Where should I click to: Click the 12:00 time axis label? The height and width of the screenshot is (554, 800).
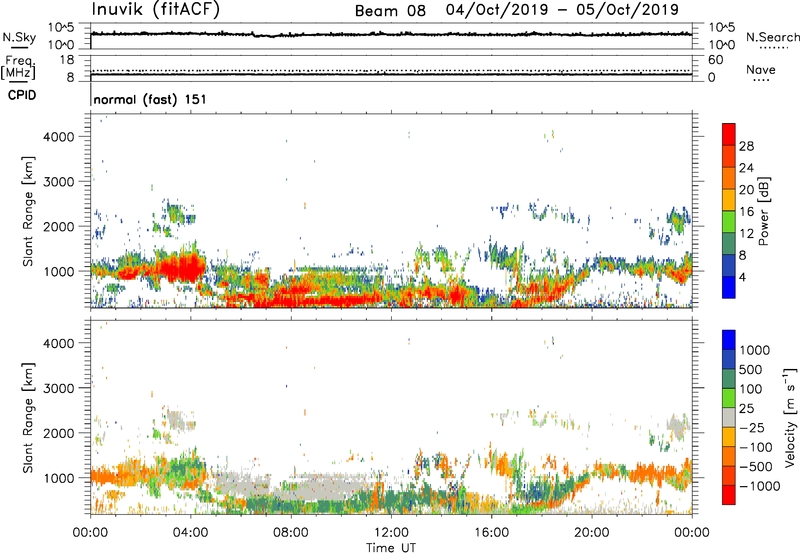(x=391, y=533)
